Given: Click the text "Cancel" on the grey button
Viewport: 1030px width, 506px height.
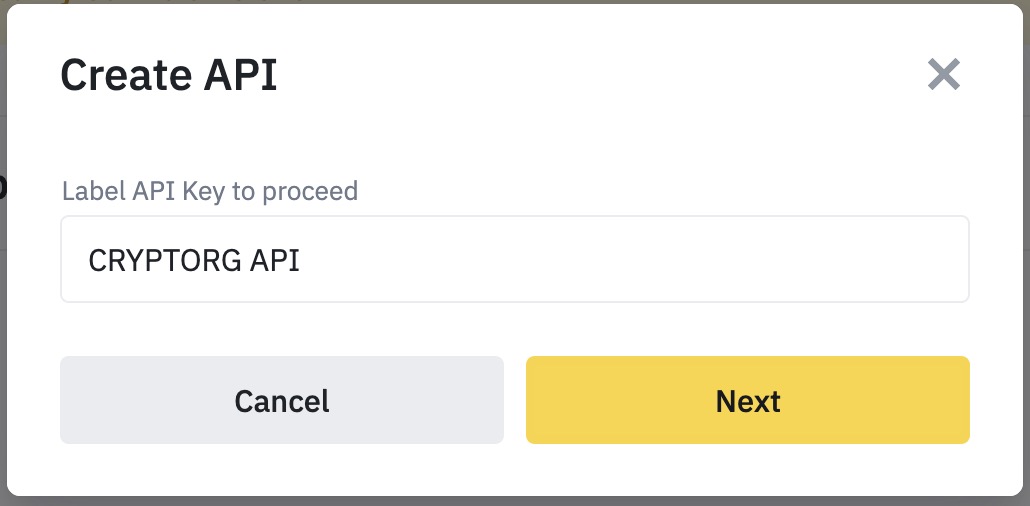Looking at the screenshot, I should point(282,401).
